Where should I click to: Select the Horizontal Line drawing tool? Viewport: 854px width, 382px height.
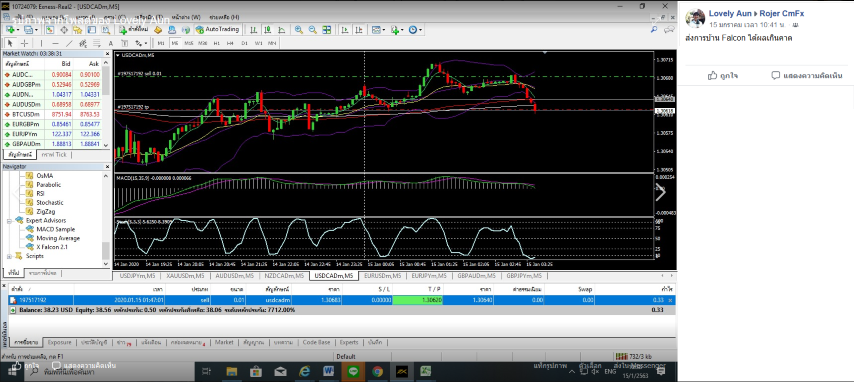click(56, 43)
